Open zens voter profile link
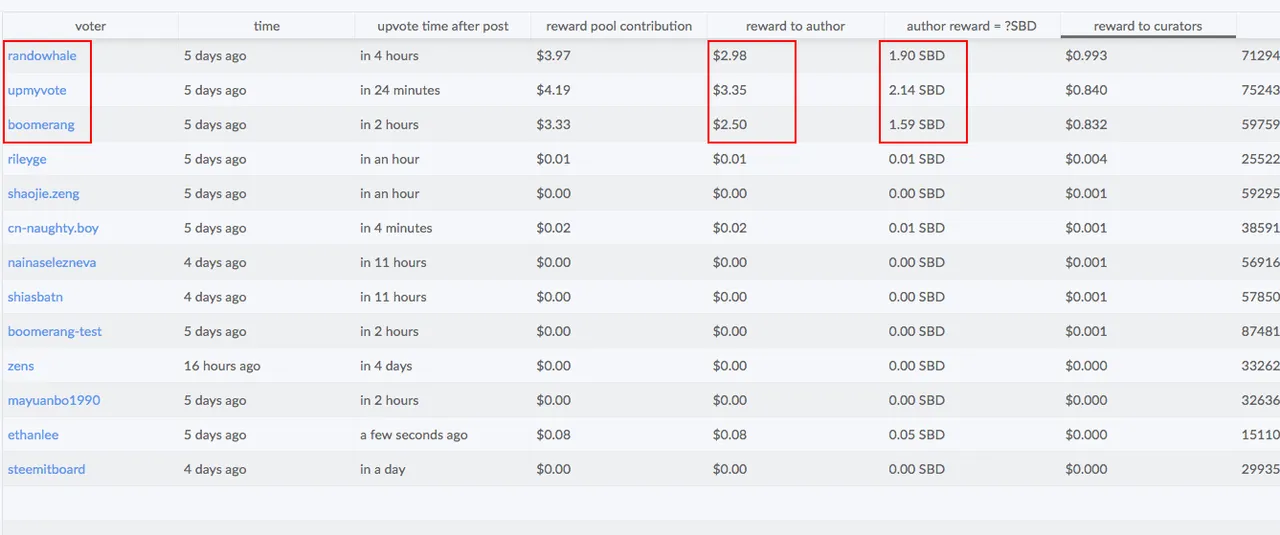This screenshot has height=535, width=1280. tap(21, 366)
